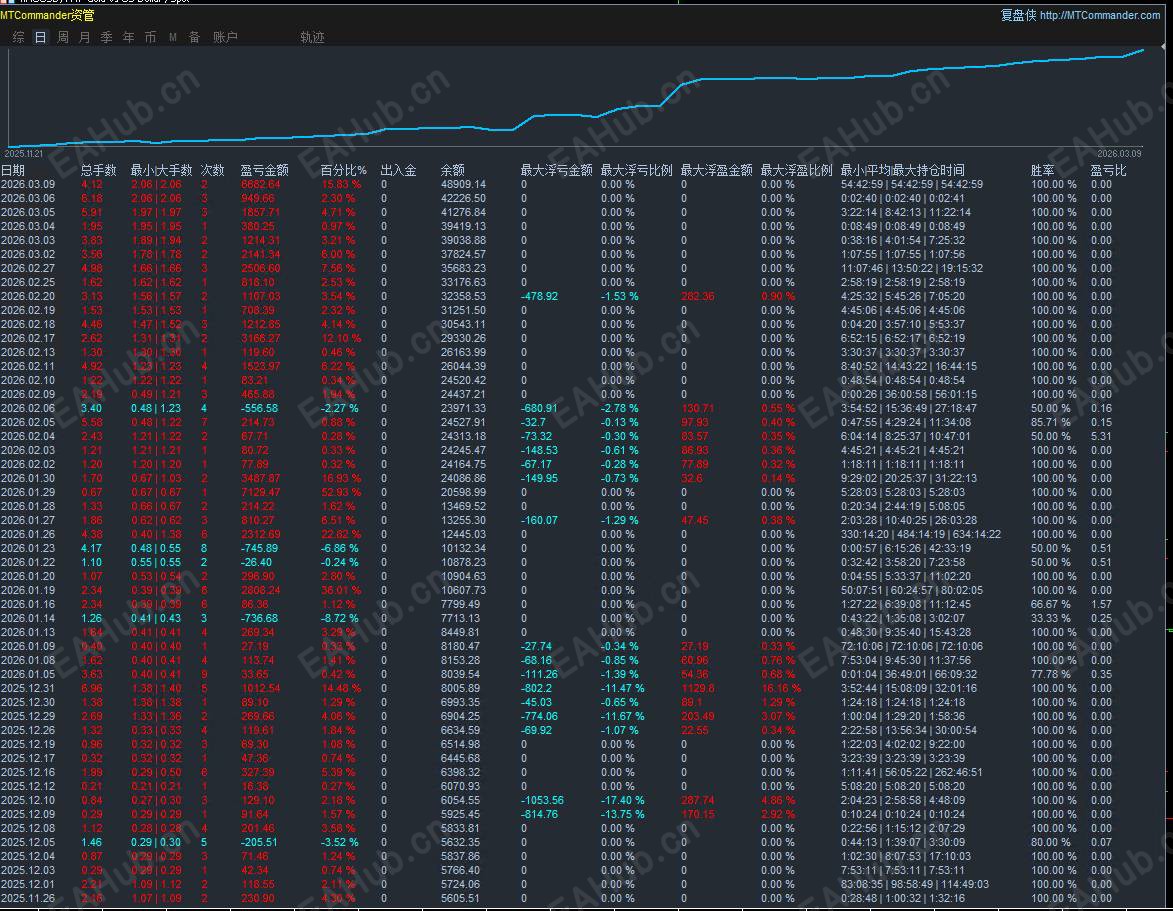Click floating loss value -680.91
Image resolution: width=1173 pixels, height=911 pixels.
[x=539, y=408]
